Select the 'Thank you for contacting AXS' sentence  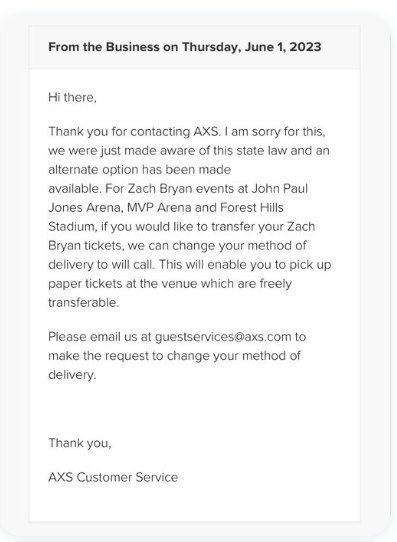coord(134,132)
